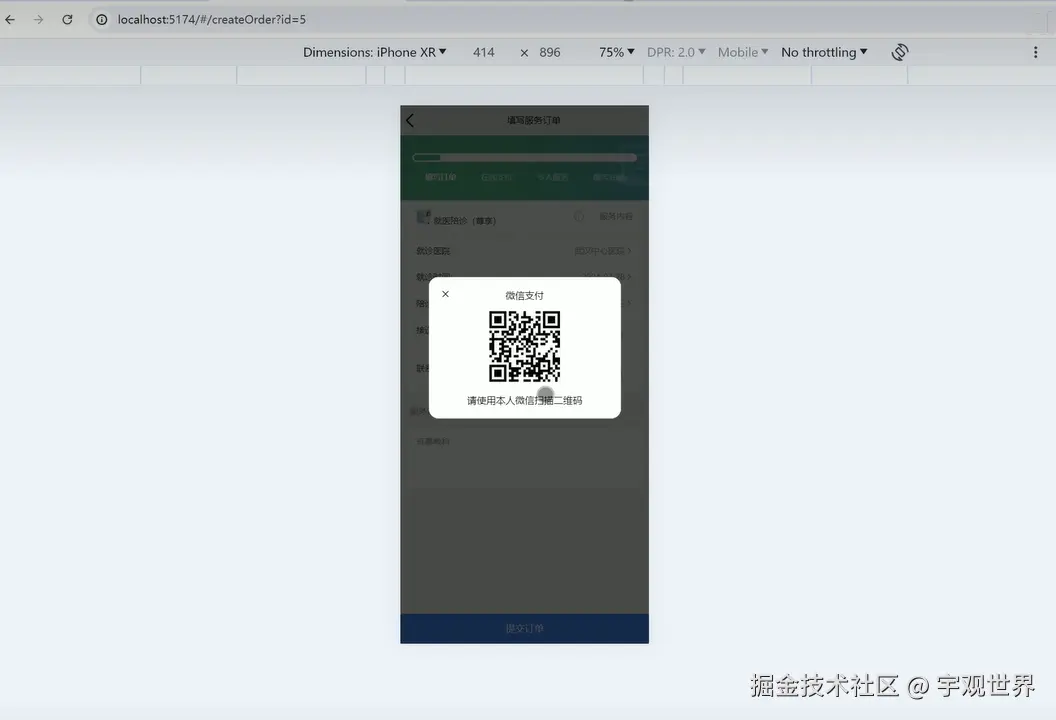This screenshot has width=1056, height=720.
Task: Close the 微信支付 QR code popup
Action: pos(445,294)
